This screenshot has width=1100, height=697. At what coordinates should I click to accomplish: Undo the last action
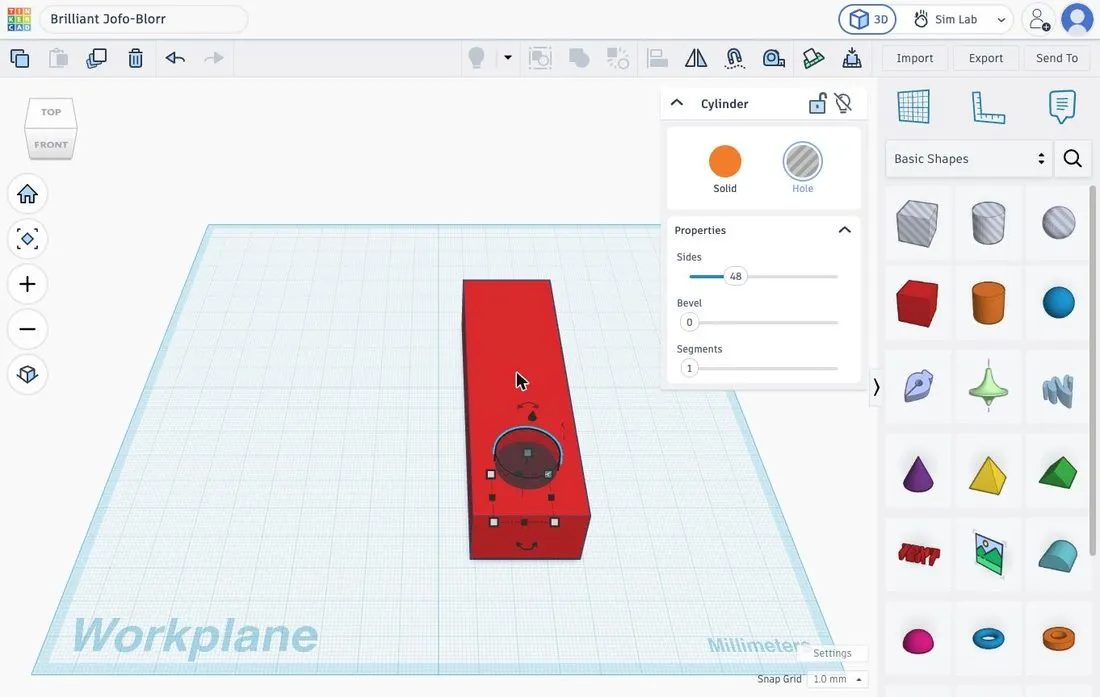click(x=175, y=58)
